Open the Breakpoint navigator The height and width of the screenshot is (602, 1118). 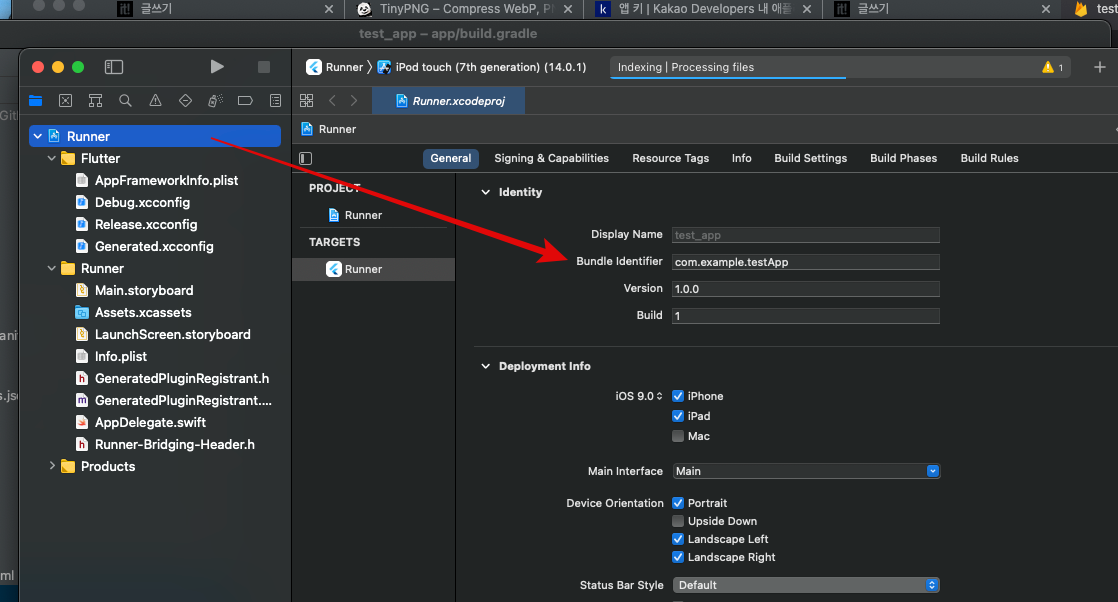[245, 101]
